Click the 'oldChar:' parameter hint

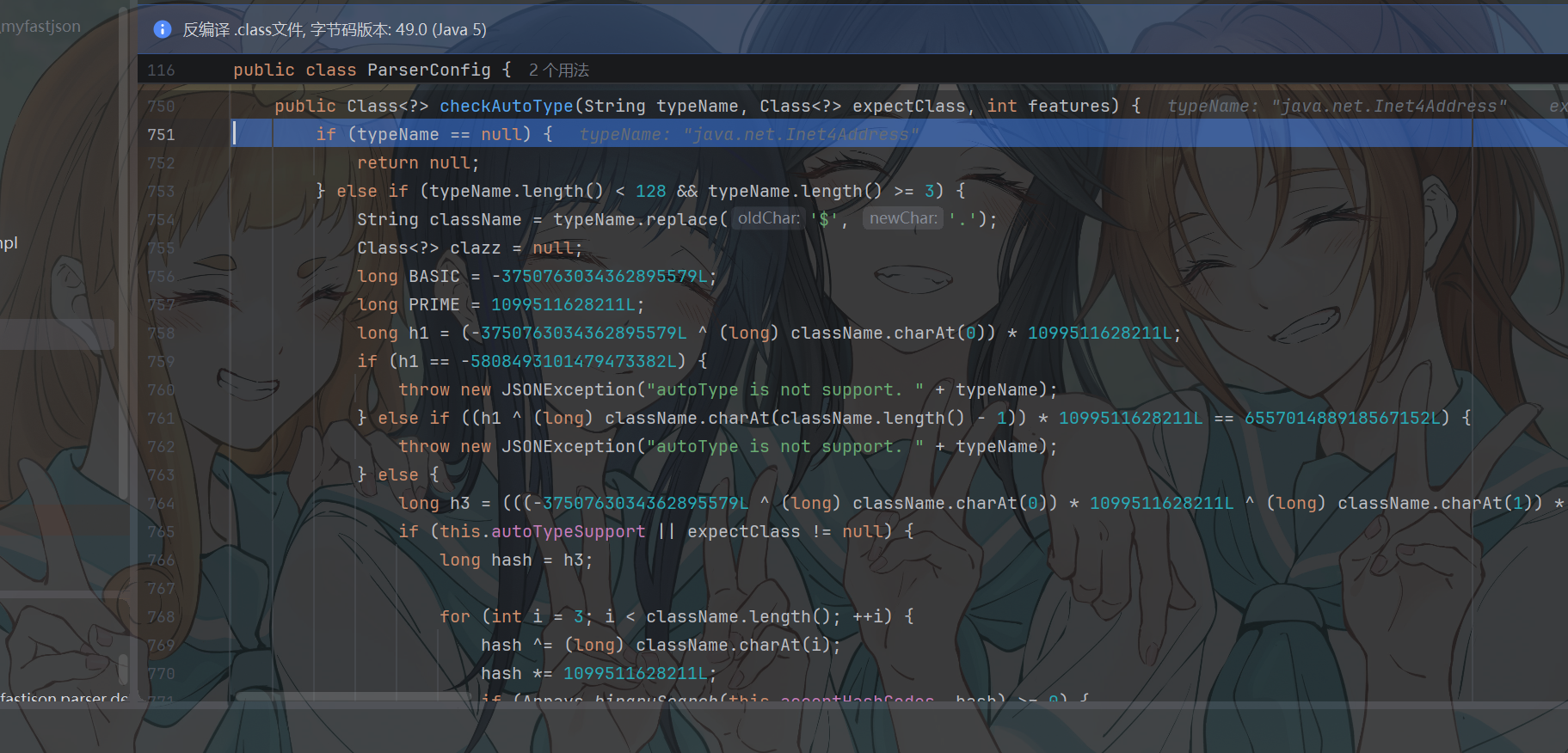pos(769,219)
